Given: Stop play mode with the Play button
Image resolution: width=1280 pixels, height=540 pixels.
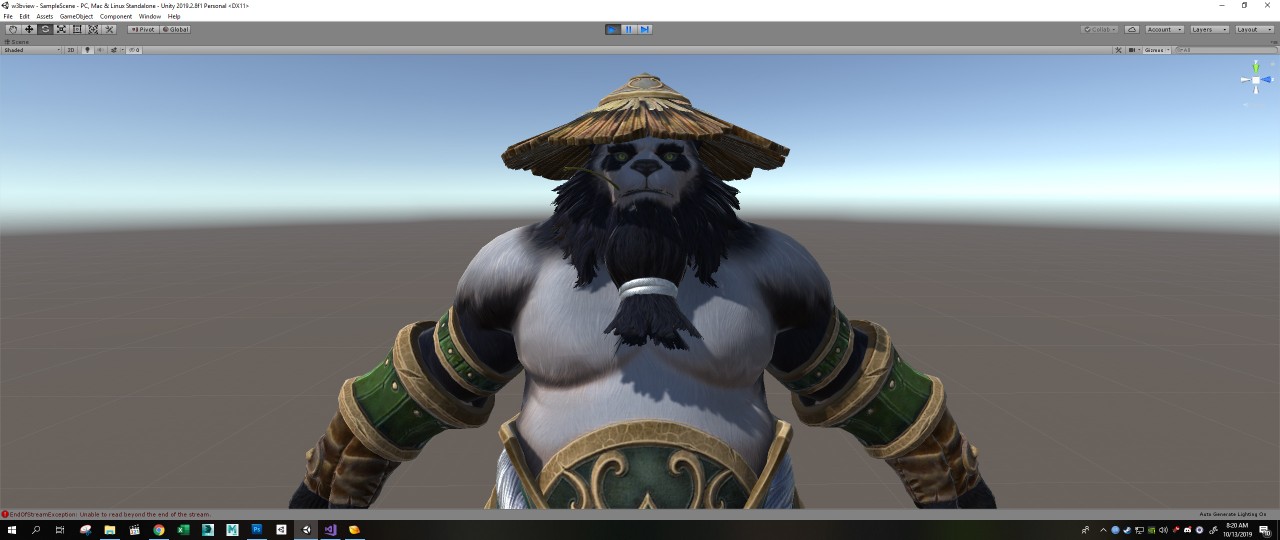Looking at the screenshot, I should (612, 29).
